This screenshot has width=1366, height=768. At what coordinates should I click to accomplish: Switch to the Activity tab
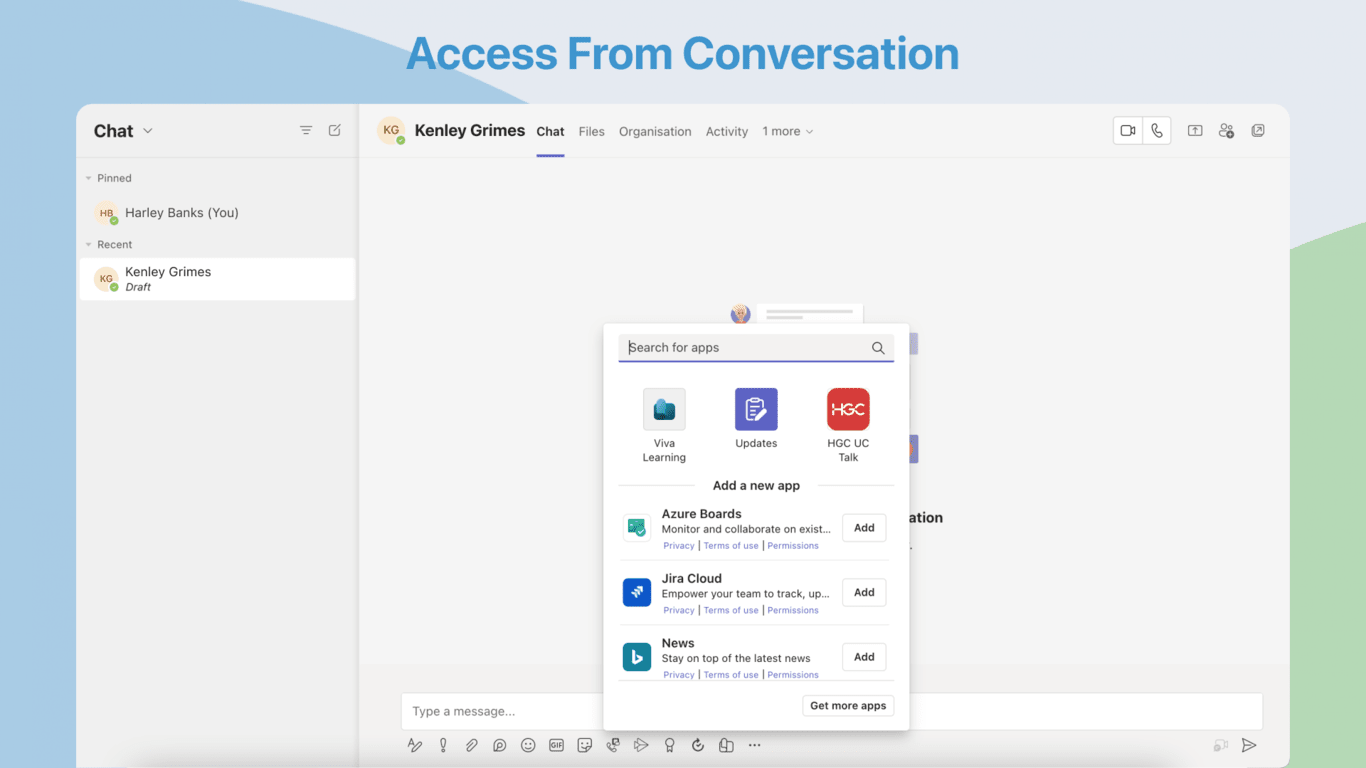click(727, 131)
